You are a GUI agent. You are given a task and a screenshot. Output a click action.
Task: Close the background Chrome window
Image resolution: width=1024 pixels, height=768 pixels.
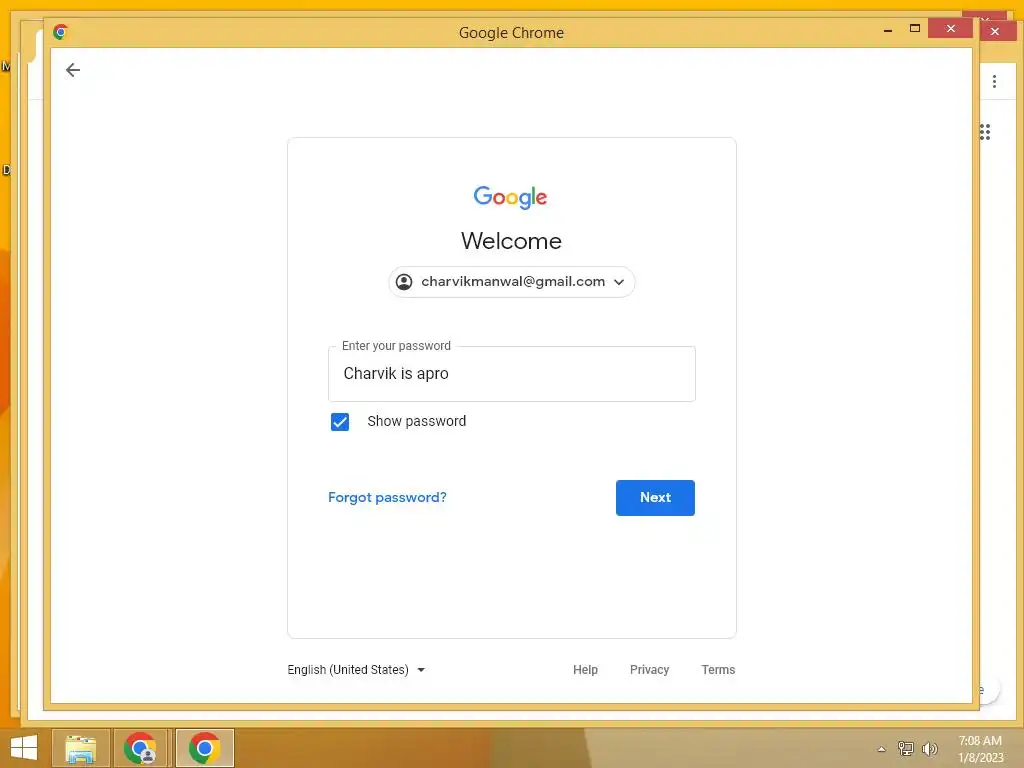(x=995, y=31)
